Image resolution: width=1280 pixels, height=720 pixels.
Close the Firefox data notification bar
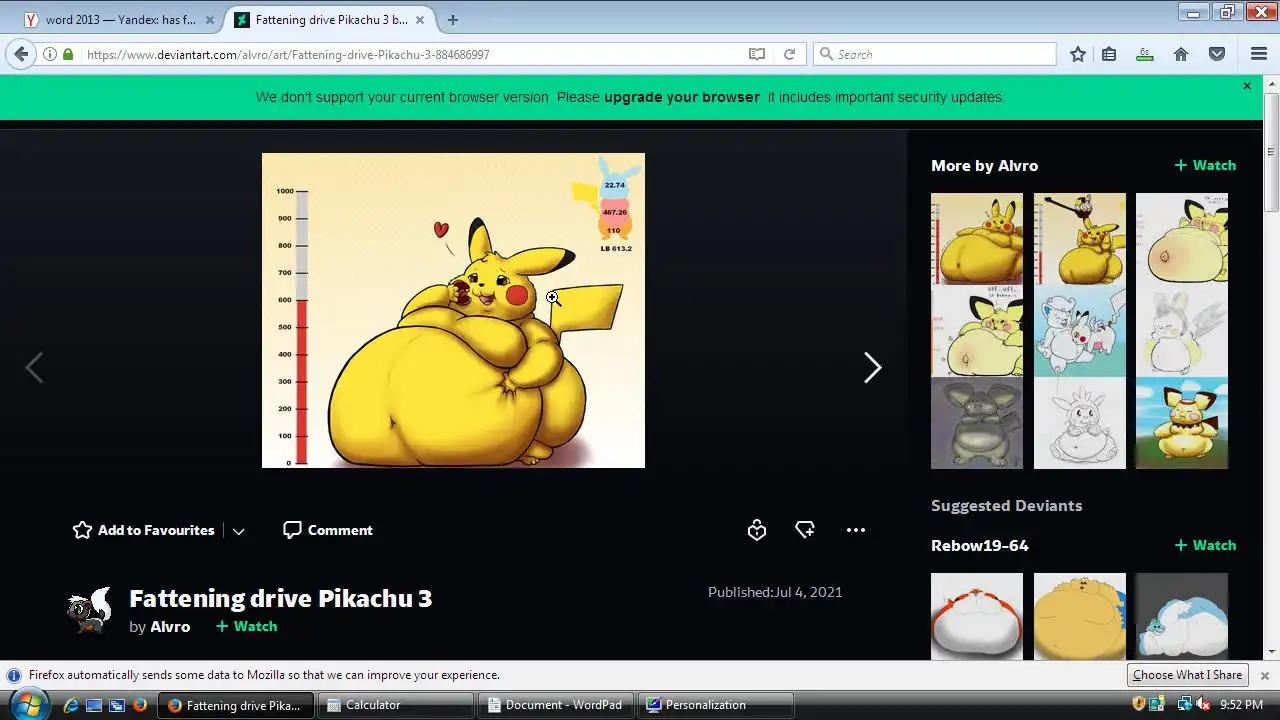(1264, 675)
